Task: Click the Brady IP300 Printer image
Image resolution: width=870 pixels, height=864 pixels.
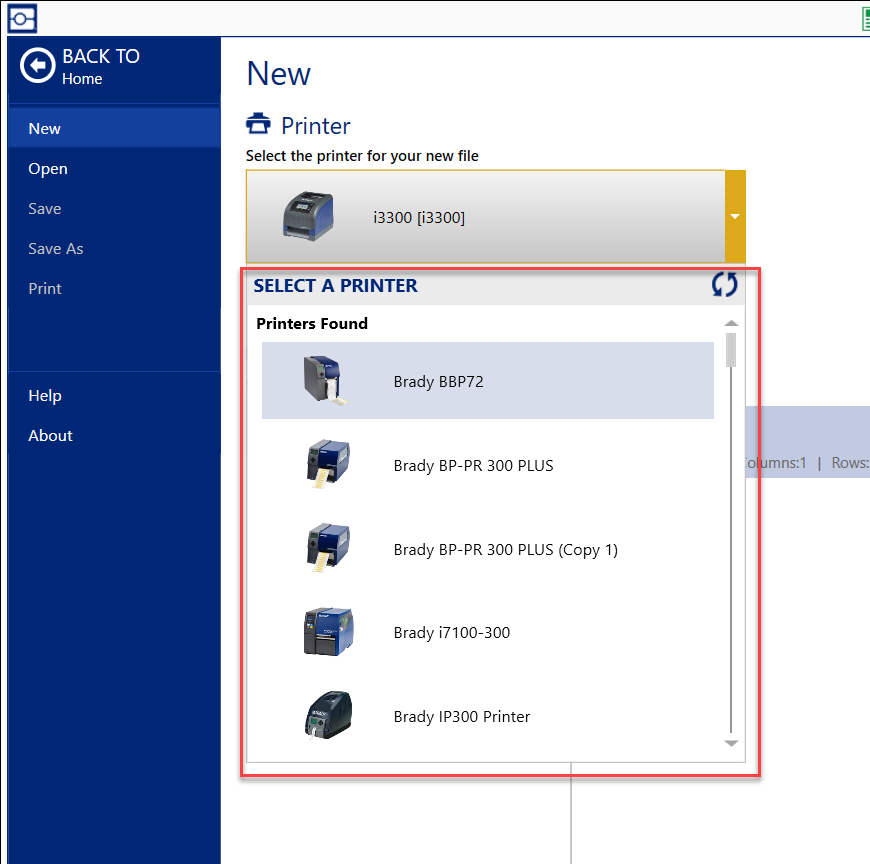Action: (x=328, y=716)
